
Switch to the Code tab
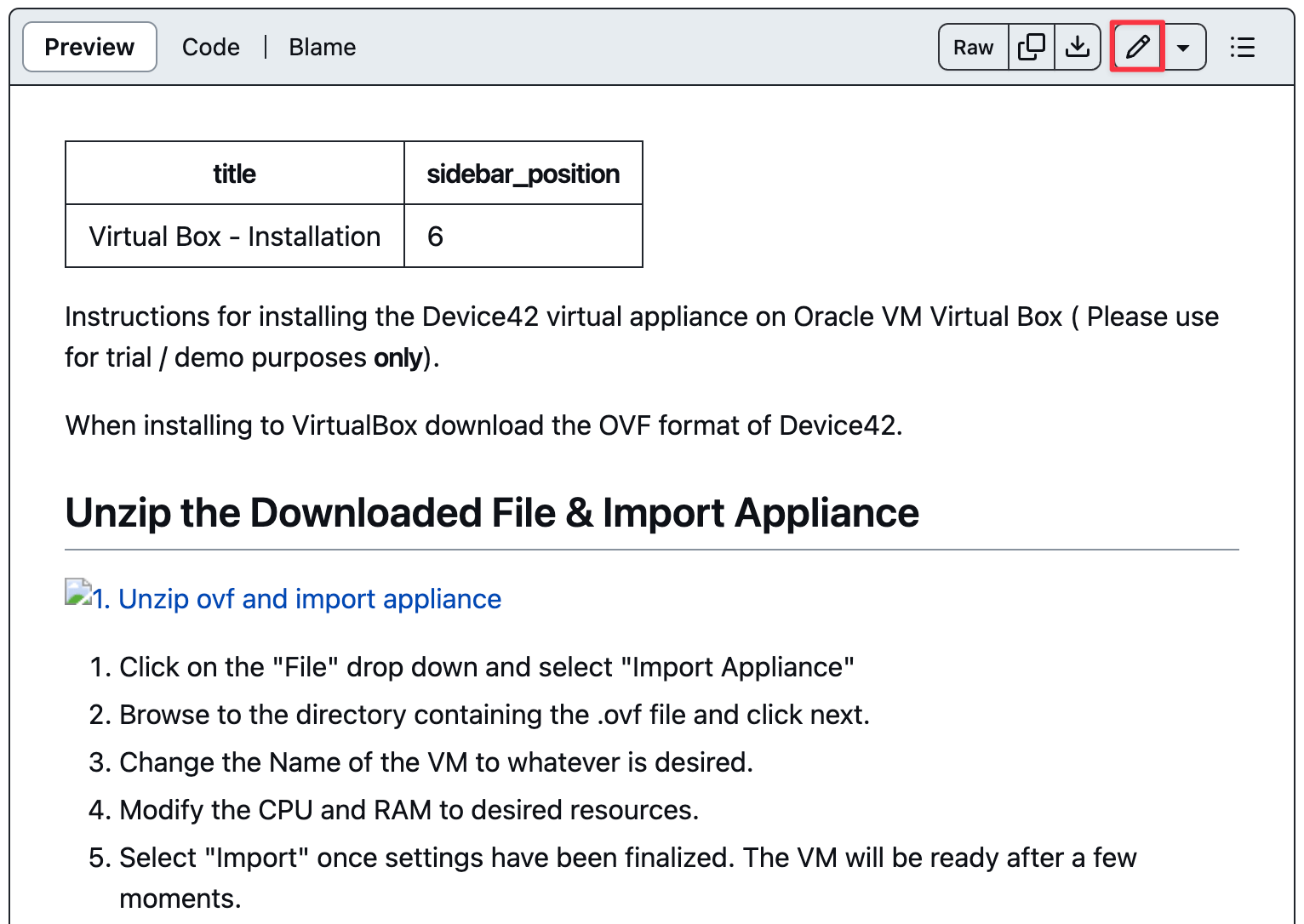pos(210,47)
